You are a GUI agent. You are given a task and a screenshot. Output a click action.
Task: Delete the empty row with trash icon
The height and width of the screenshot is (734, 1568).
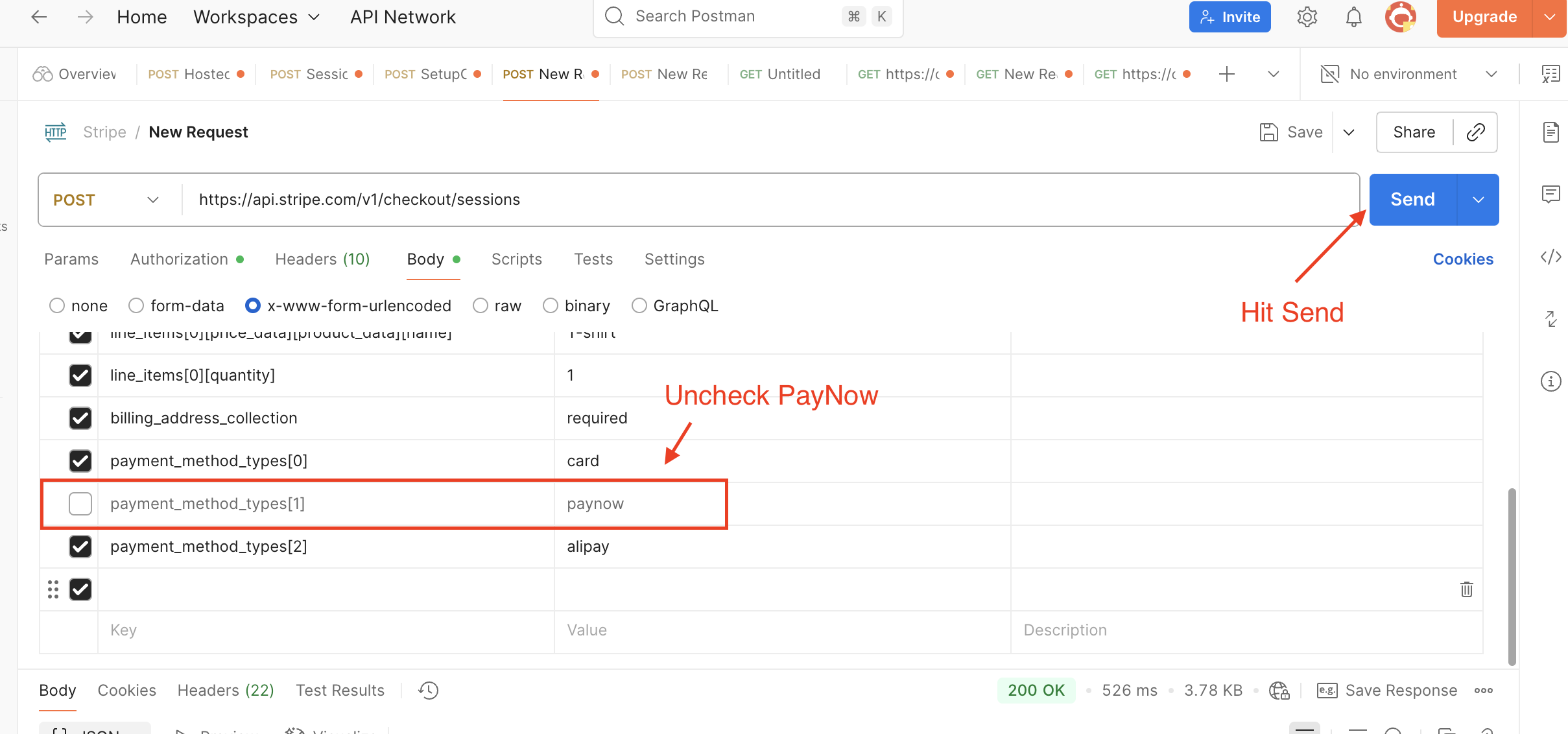(1467, 589)
